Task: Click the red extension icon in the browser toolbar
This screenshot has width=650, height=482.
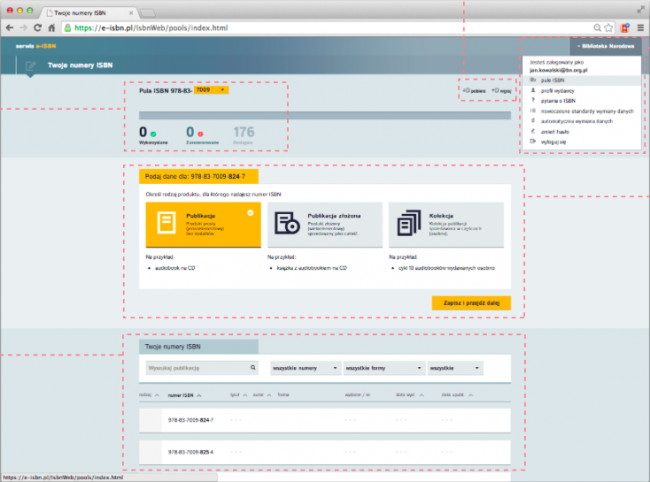Action: click(x=625, y=28)
